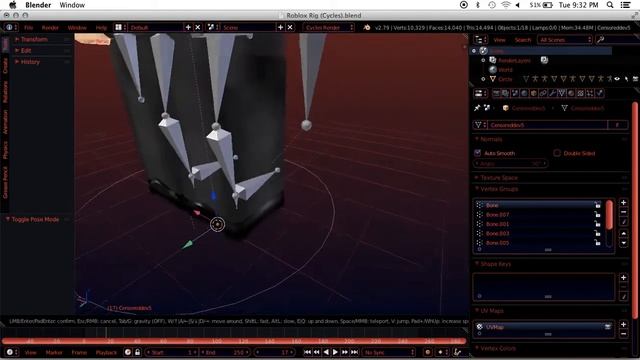Open the Texture properties tab checker icon
This screenshot has width=640, height=360.
pyautogui.click(x=580, y=93)
